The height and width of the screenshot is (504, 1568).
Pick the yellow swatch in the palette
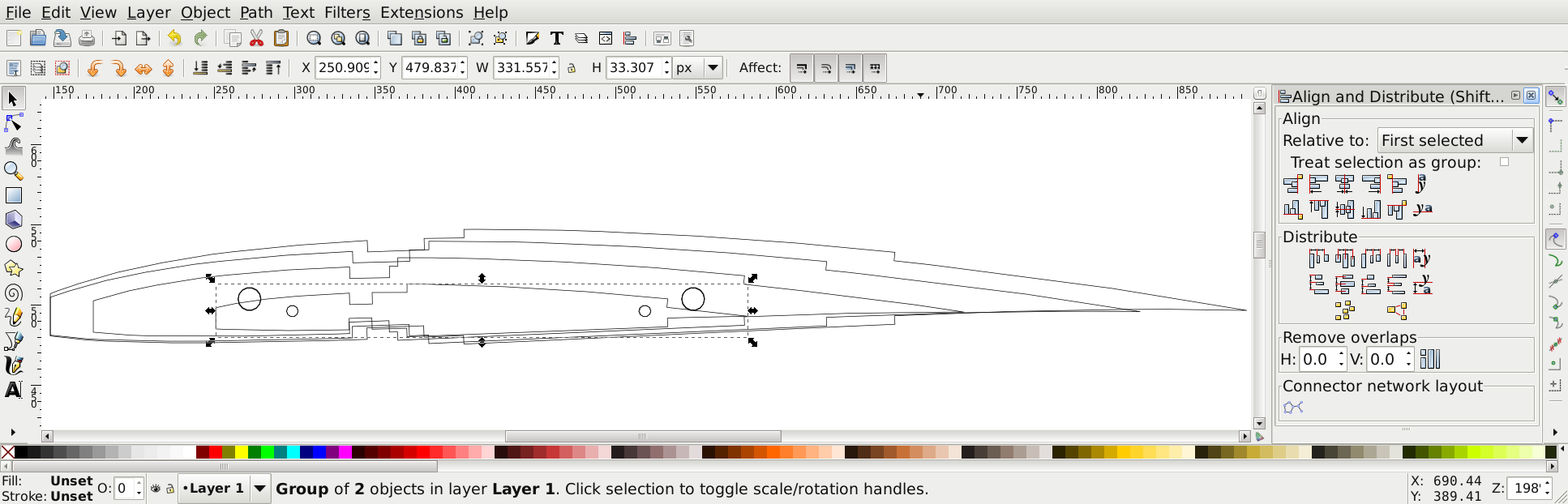pos(242,452)
